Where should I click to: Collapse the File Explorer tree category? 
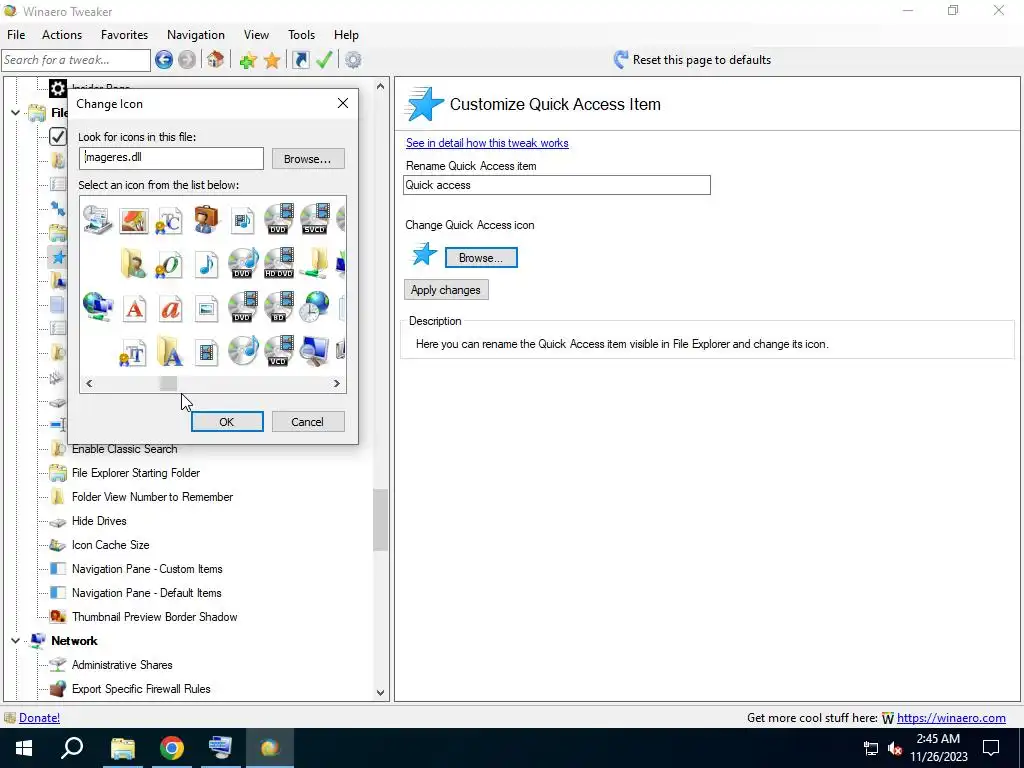coord(15,112)
